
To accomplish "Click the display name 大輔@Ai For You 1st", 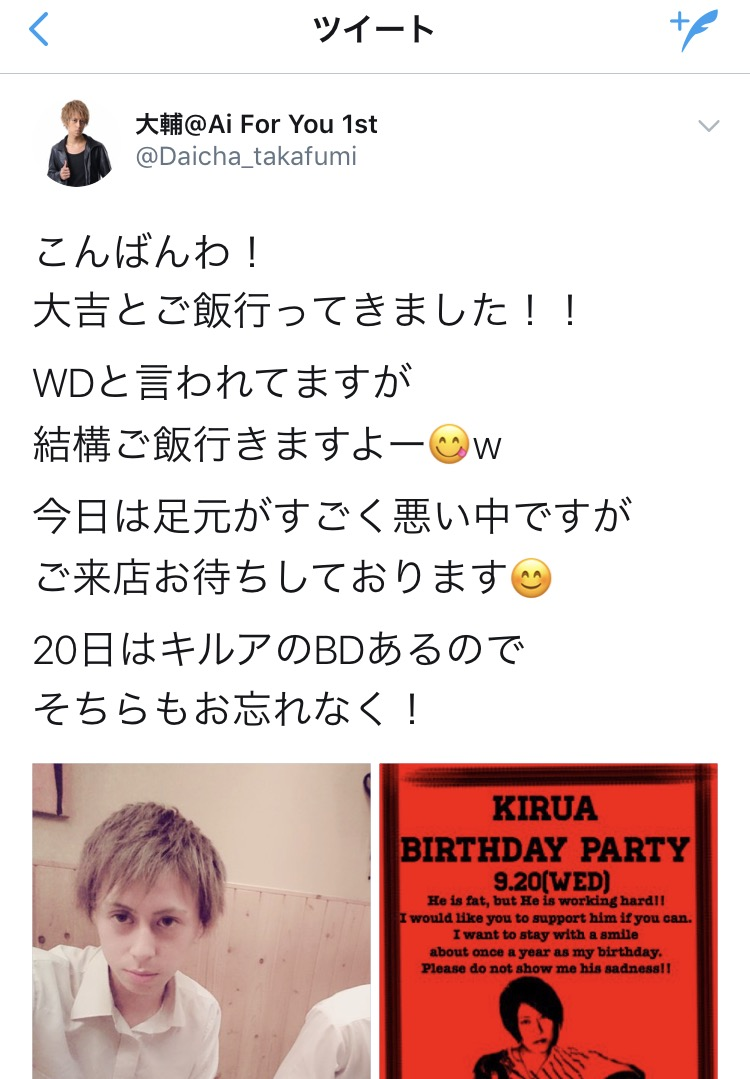I will coord(256,125).
